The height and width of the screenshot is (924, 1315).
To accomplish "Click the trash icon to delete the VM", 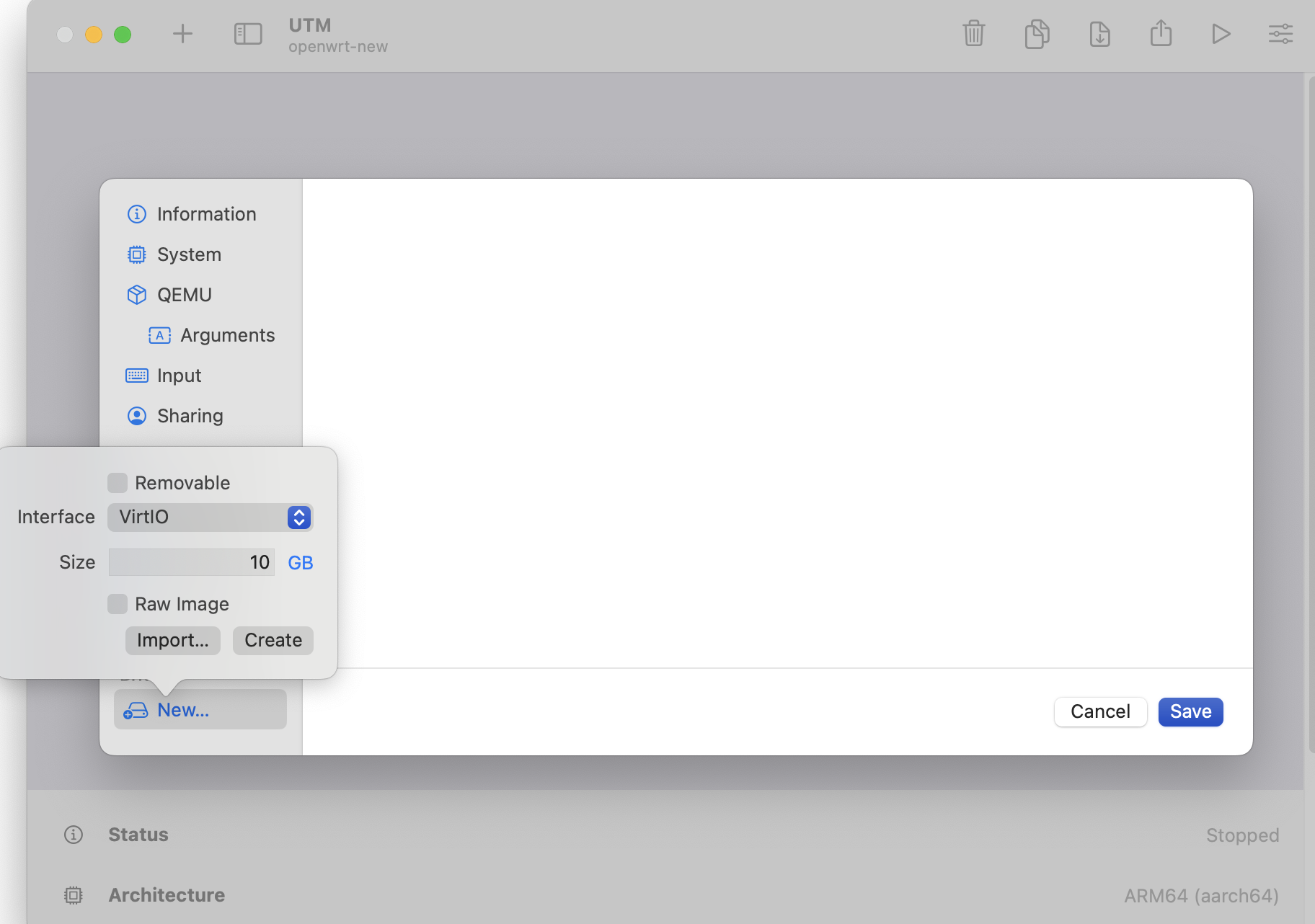I will click(973, 33).
